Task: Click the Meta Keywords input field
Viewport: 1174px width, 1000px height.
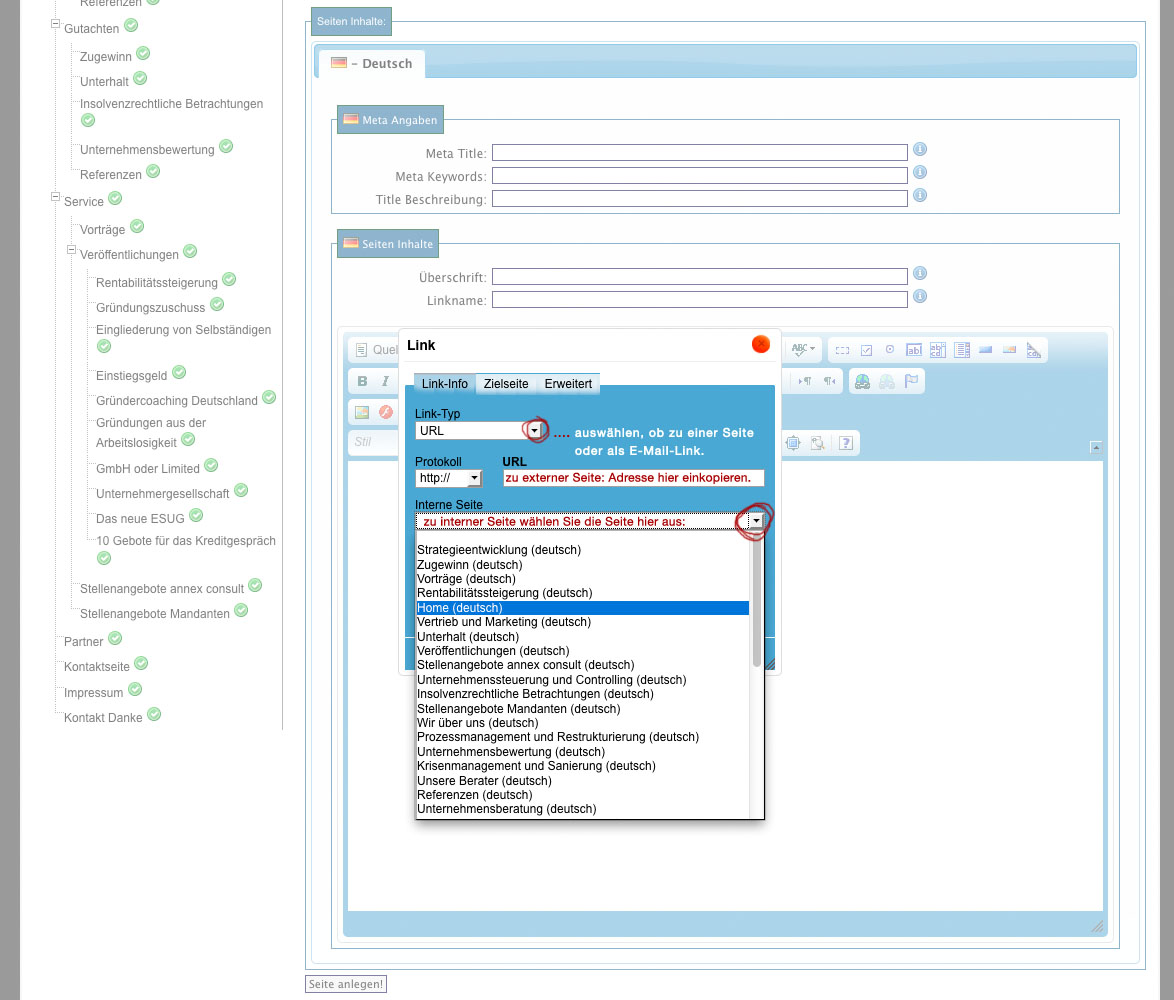Action: click(x=699, y=176)
